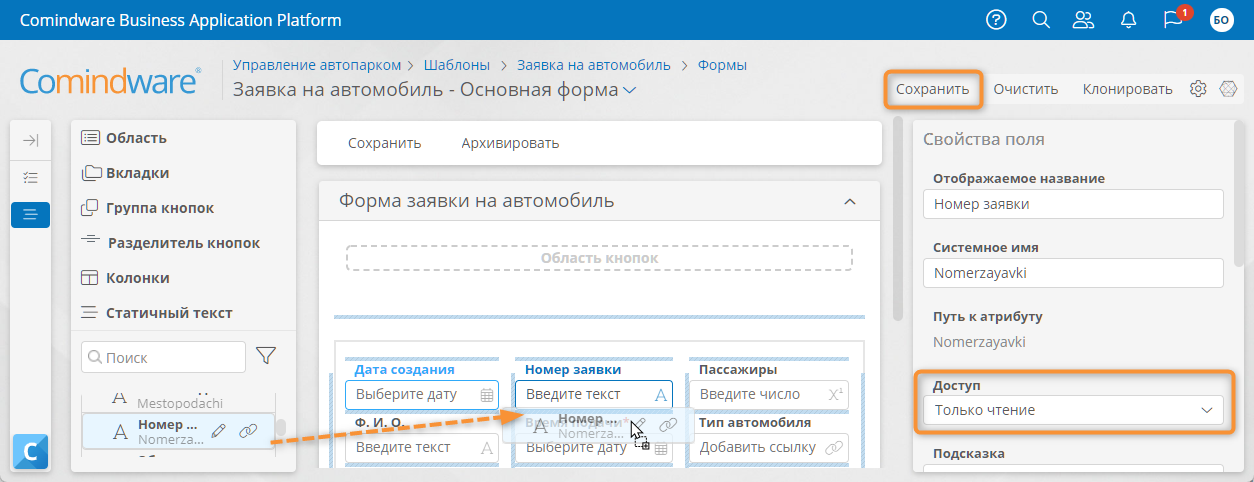
Task: Open the Доступ dropdown set to Только чтение
Action: pos(1073,410)
